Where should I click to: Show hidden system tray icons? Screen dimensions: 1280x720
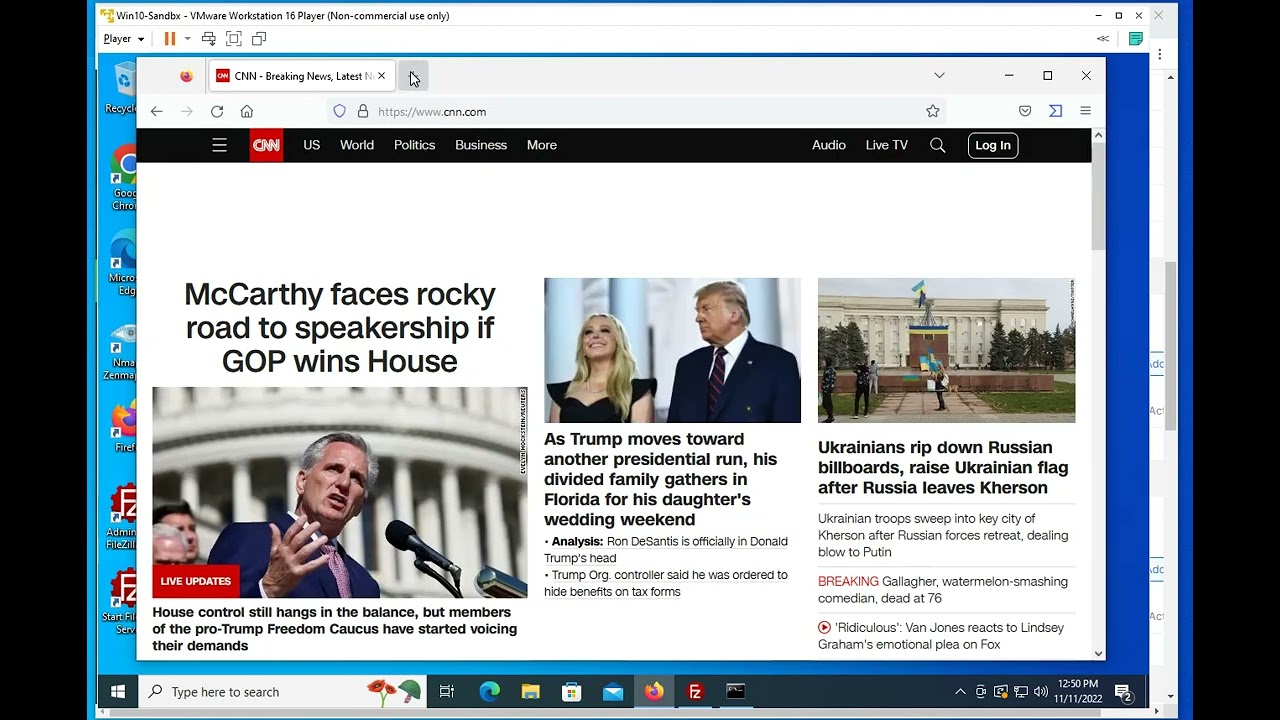[960, 692]
